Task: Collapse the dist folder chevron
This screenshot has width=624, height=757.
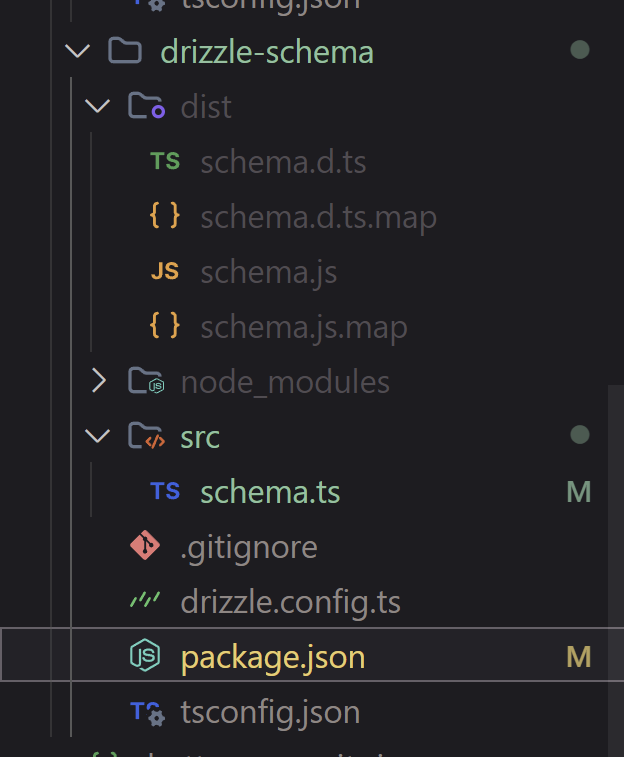Action: coord(97,107)
